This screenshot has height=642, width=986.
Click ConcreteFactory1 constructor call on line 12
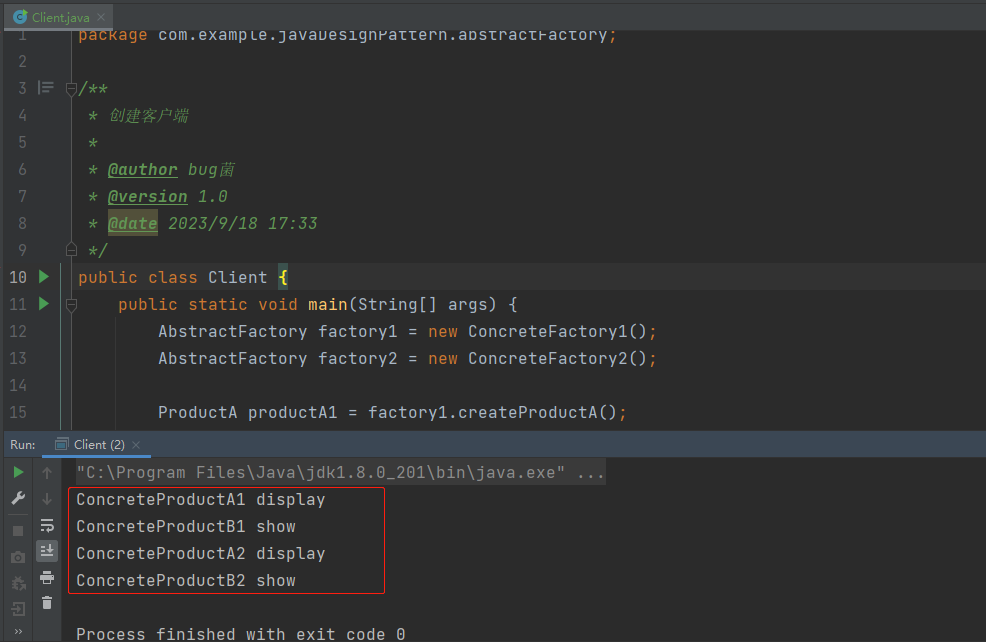point(557,331)
